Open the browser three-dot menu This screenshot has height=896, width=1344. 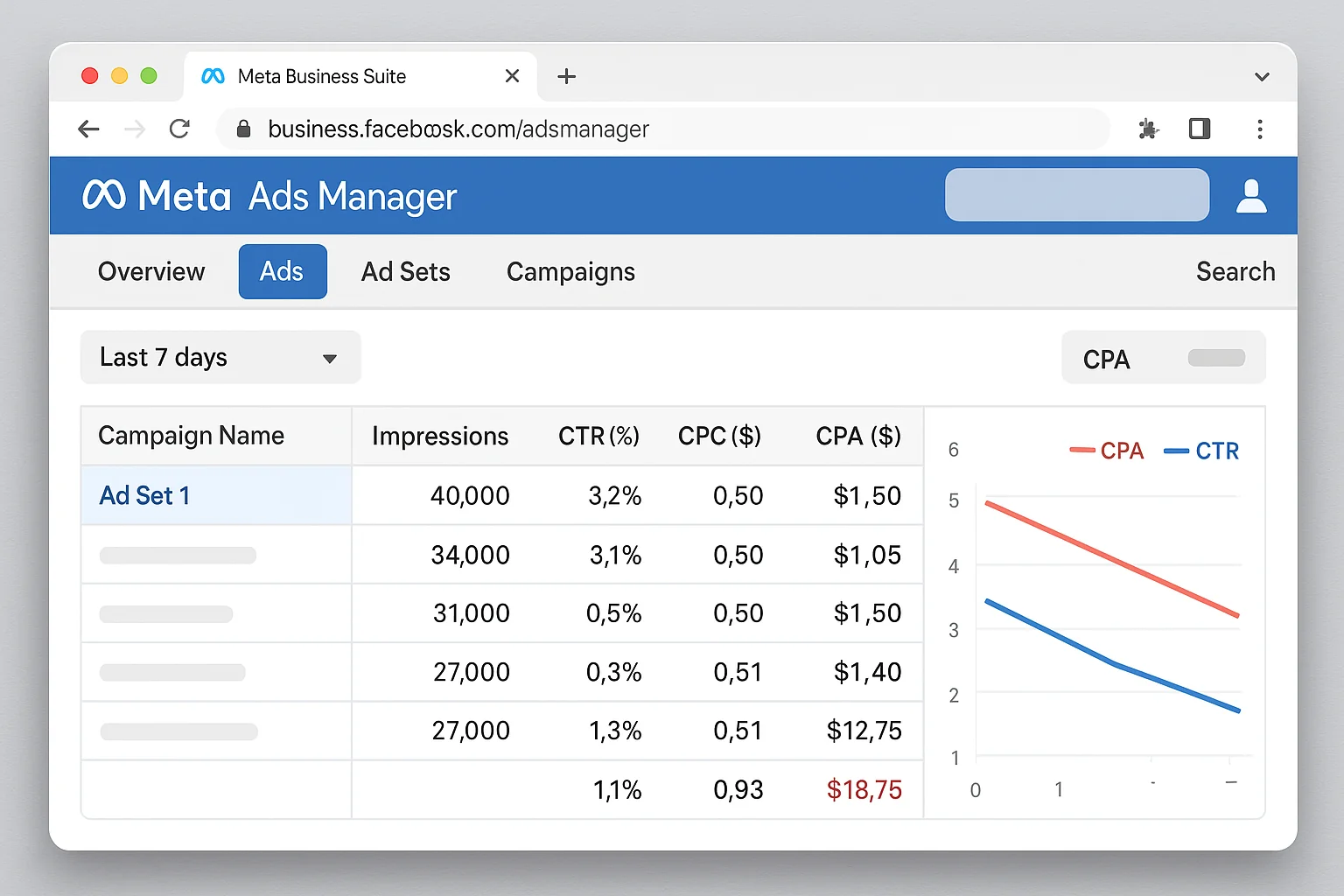point(1260,129)
